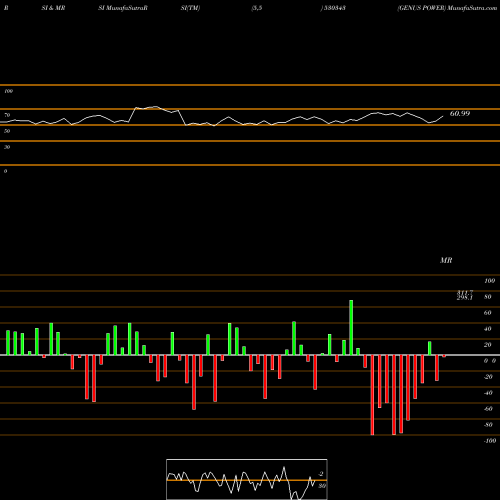Click the 'SI MunafaSutraR' header text
The height and width of the screenshot is (500, 500).
(x=123, y=8)
